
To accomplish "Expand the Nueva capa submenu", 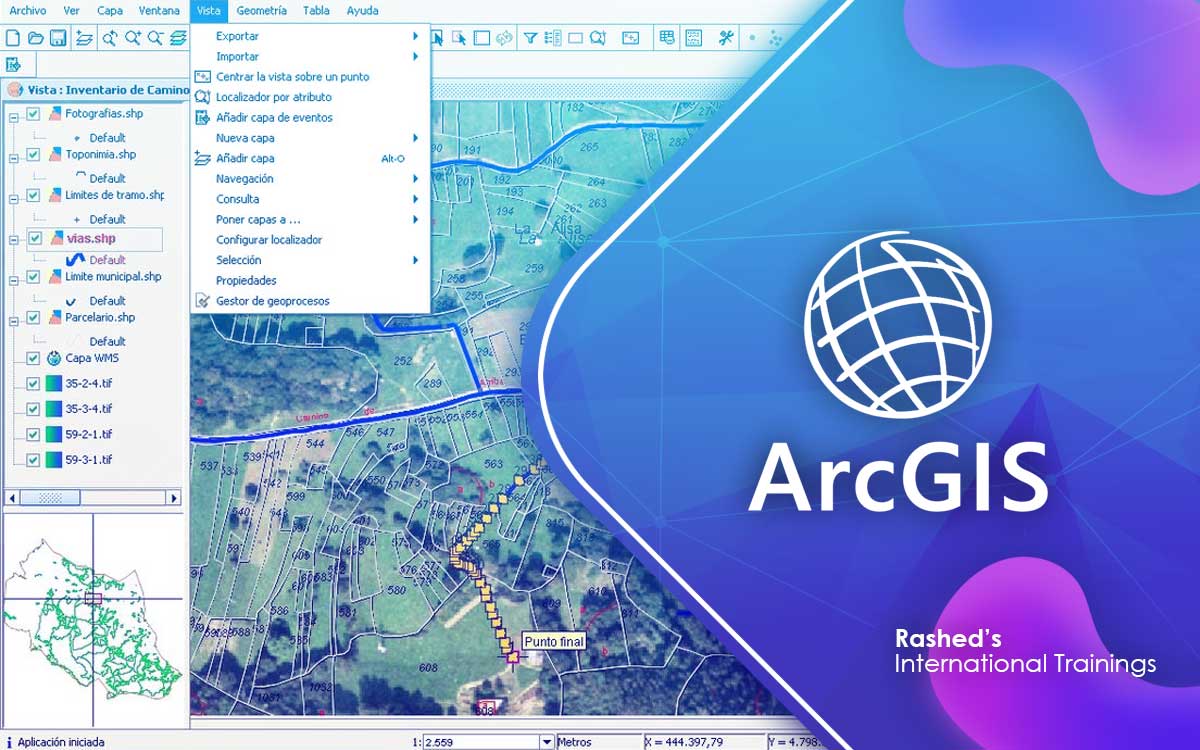I will pos(310,138).
